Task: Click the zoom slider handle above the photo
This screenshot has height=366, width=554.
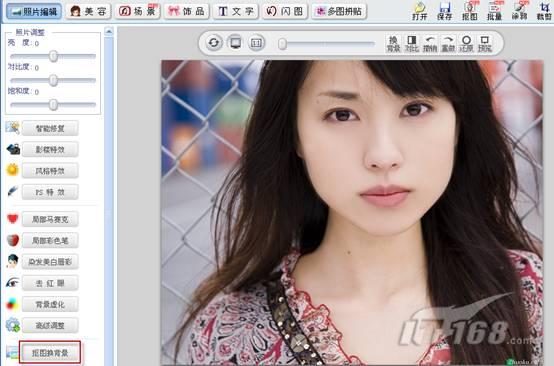Action: [x=282, y=44]
